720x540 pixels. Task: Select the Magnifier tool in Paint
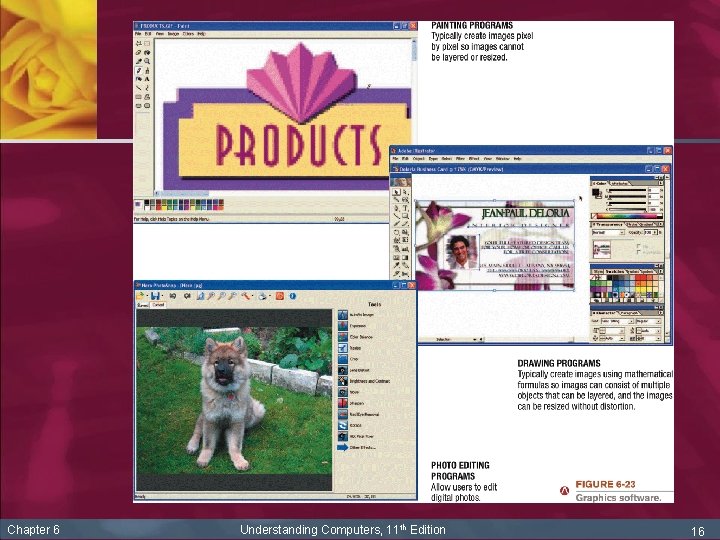147,61
